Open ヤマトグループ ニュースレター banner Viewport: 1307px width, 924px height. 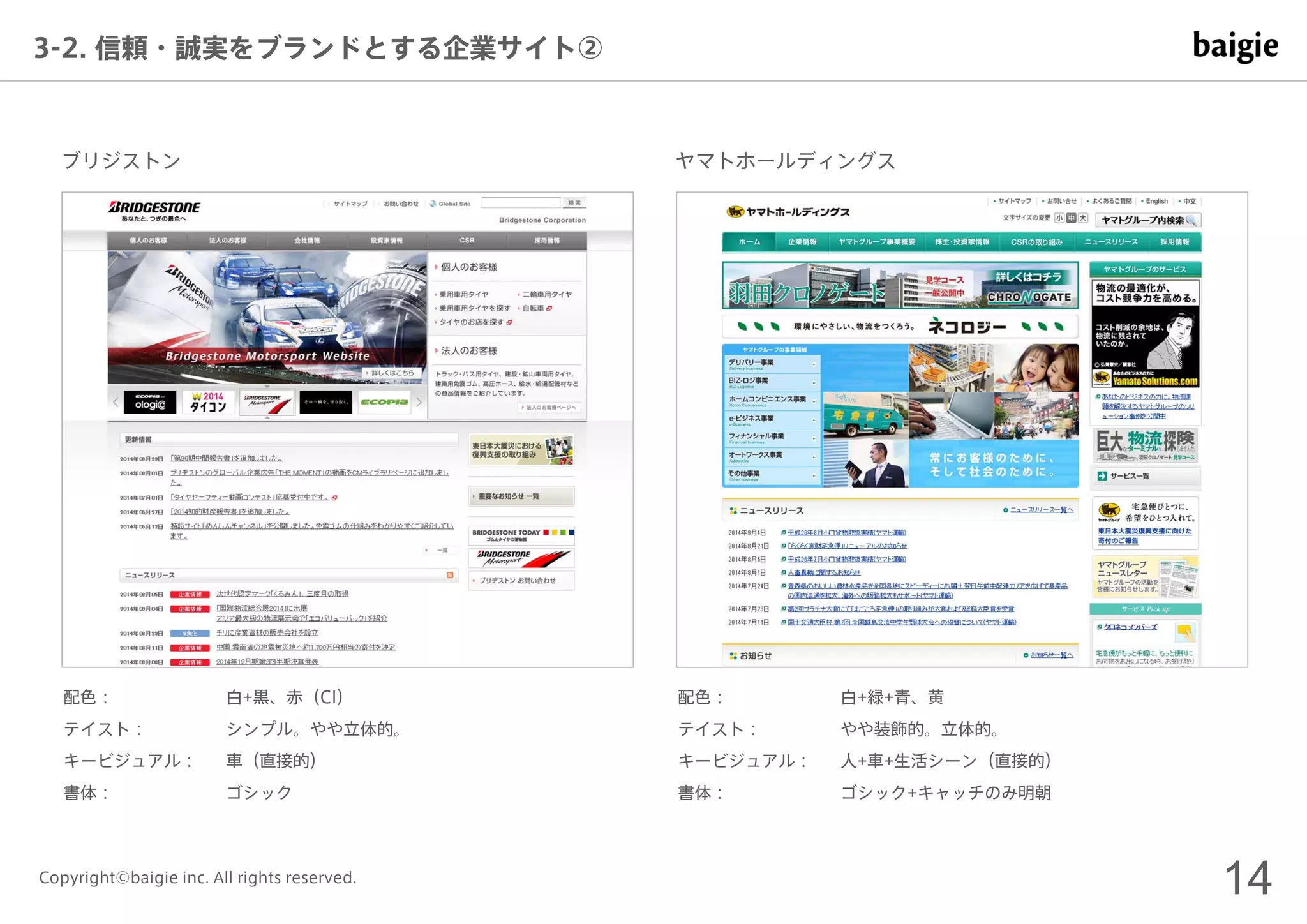pos(1146,577)
